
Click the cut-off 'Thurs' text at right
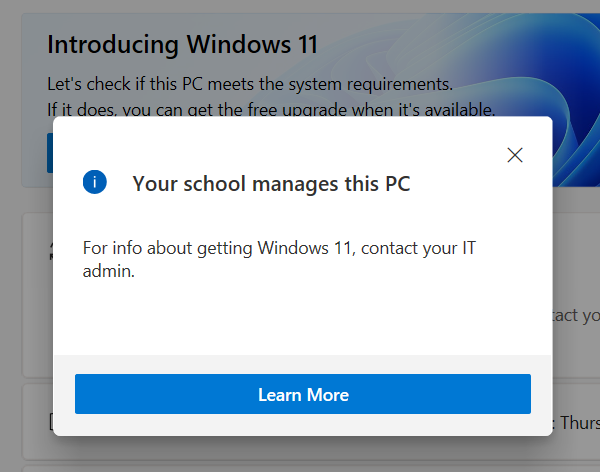(x=576, y=423)
